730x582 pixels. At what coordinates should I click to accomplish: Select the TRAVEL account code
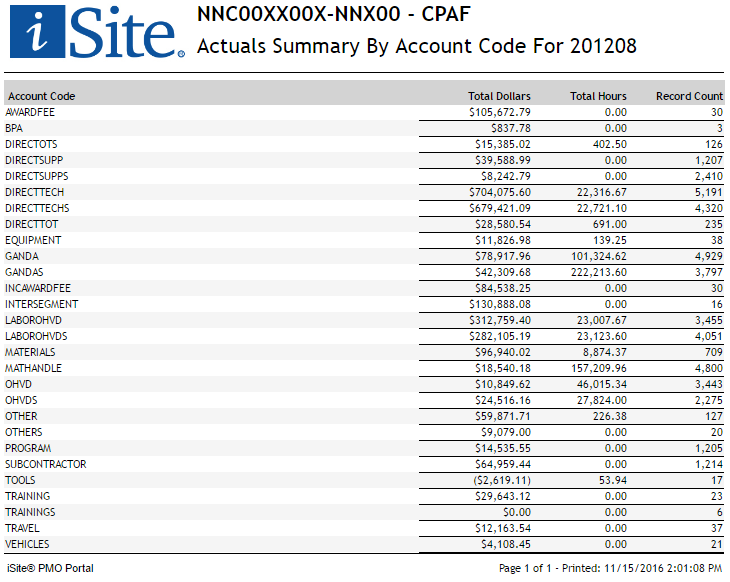click(x=22, y=528)
